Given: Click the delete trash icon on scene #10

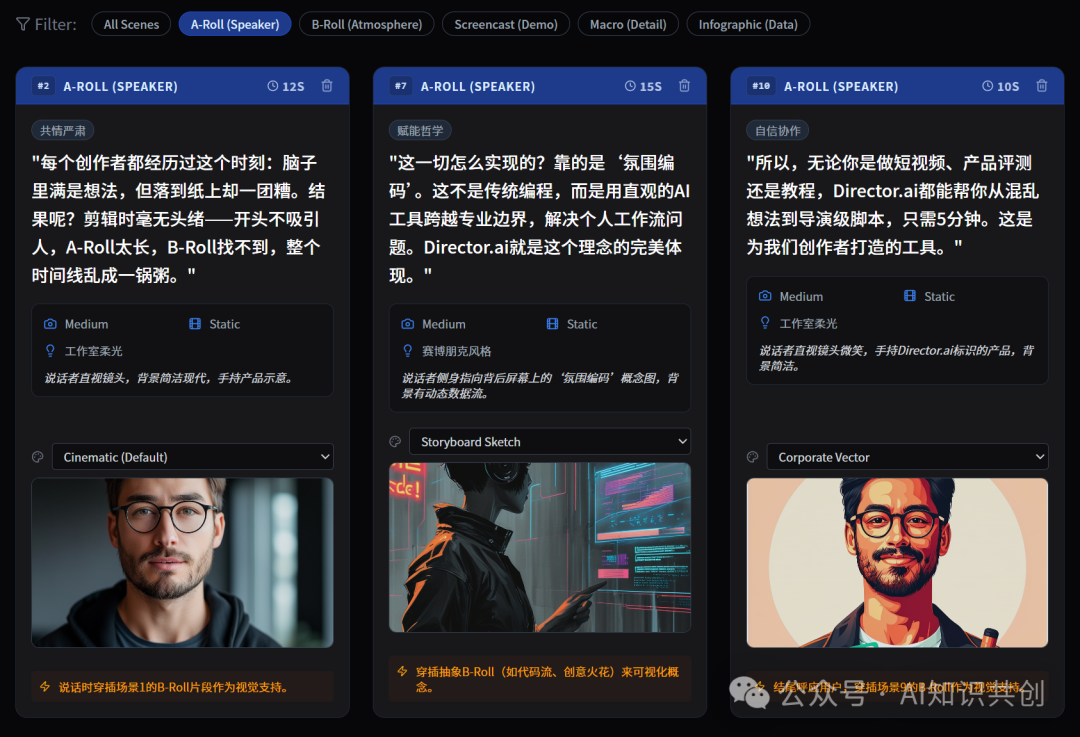Looking at the screenshot, I should coord(1041,86).
